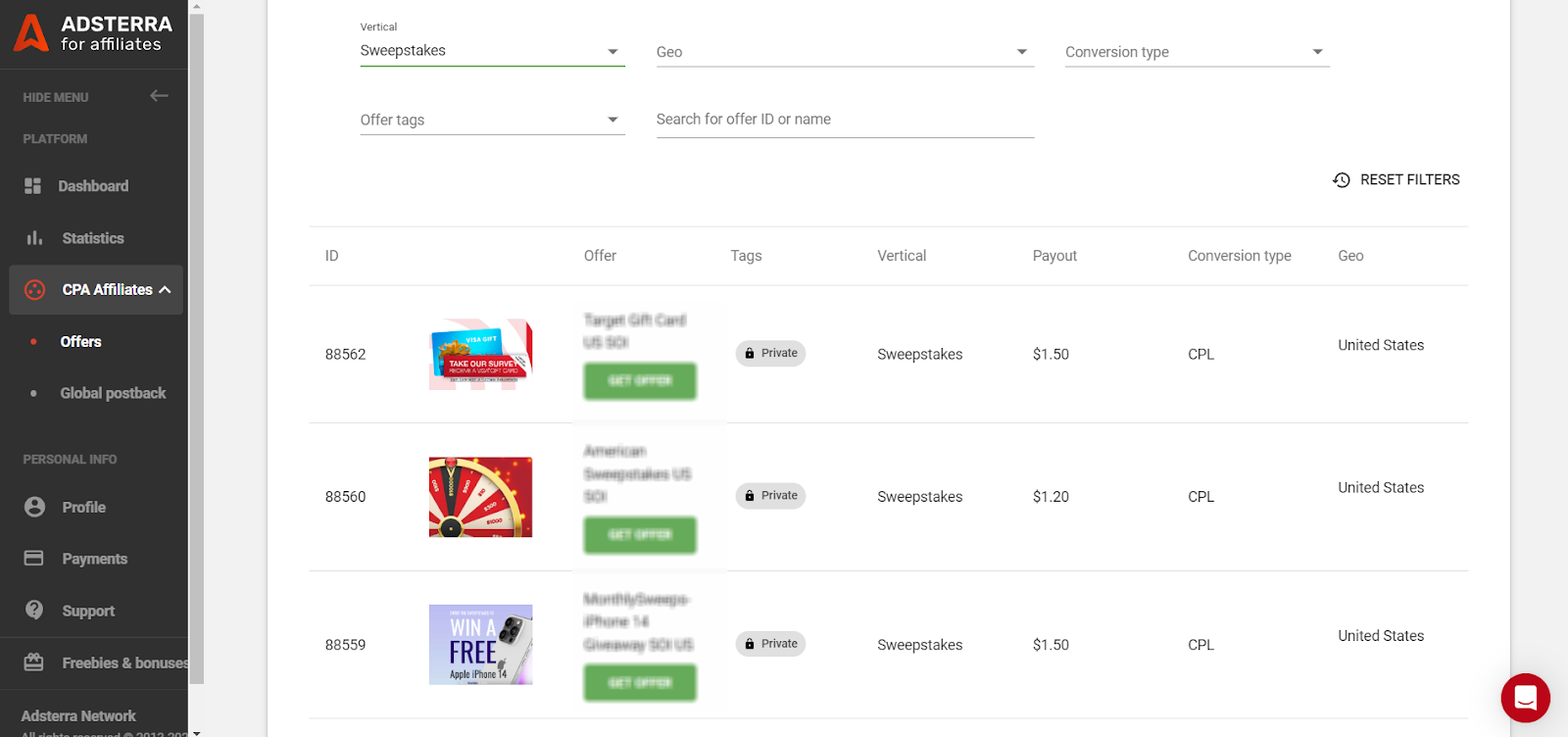This screenshot has width=1568, height=737.
Task: Click the sidebar scrollbar down arrow
Action: [x=196, y=732]
